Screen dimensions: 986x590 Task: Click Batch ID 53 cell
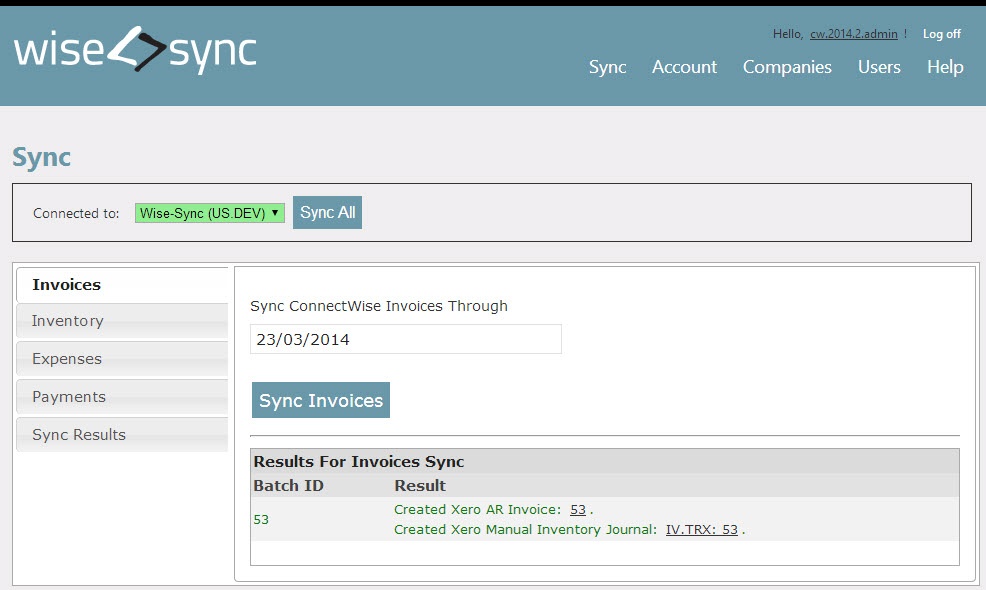pos(261,520)
